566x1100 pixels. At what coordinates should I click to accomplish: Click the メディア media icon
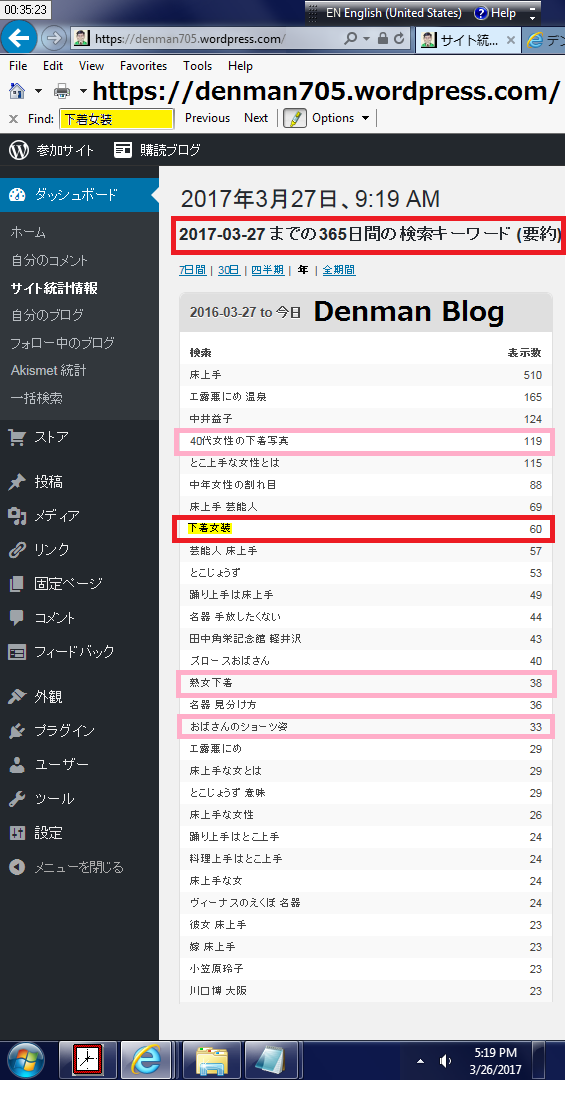coord(17,516)
